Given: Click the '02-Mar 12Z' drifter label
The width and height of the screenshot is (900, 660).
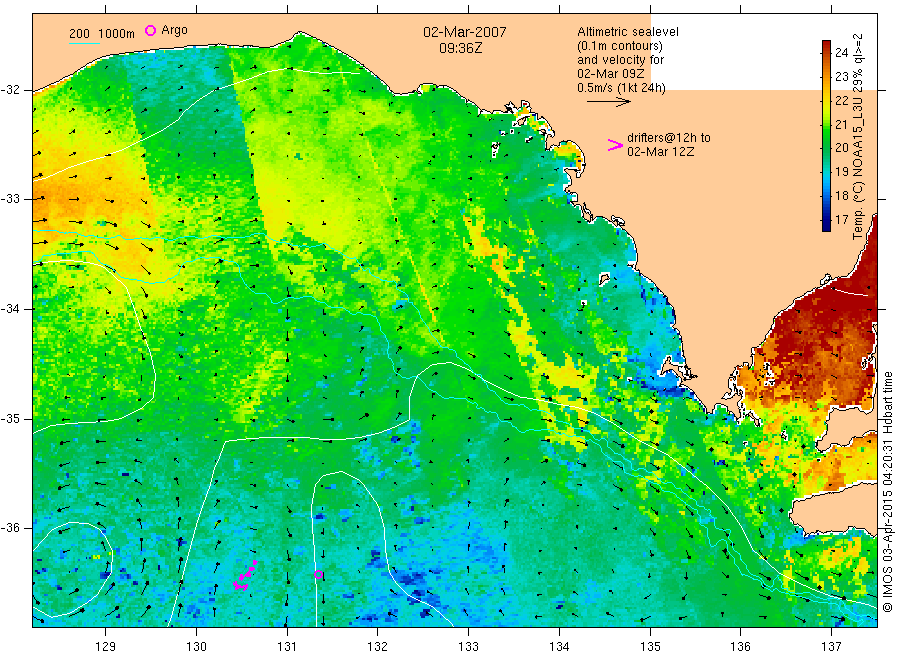Looking at the screenshot, I should [x=660, y=152].
